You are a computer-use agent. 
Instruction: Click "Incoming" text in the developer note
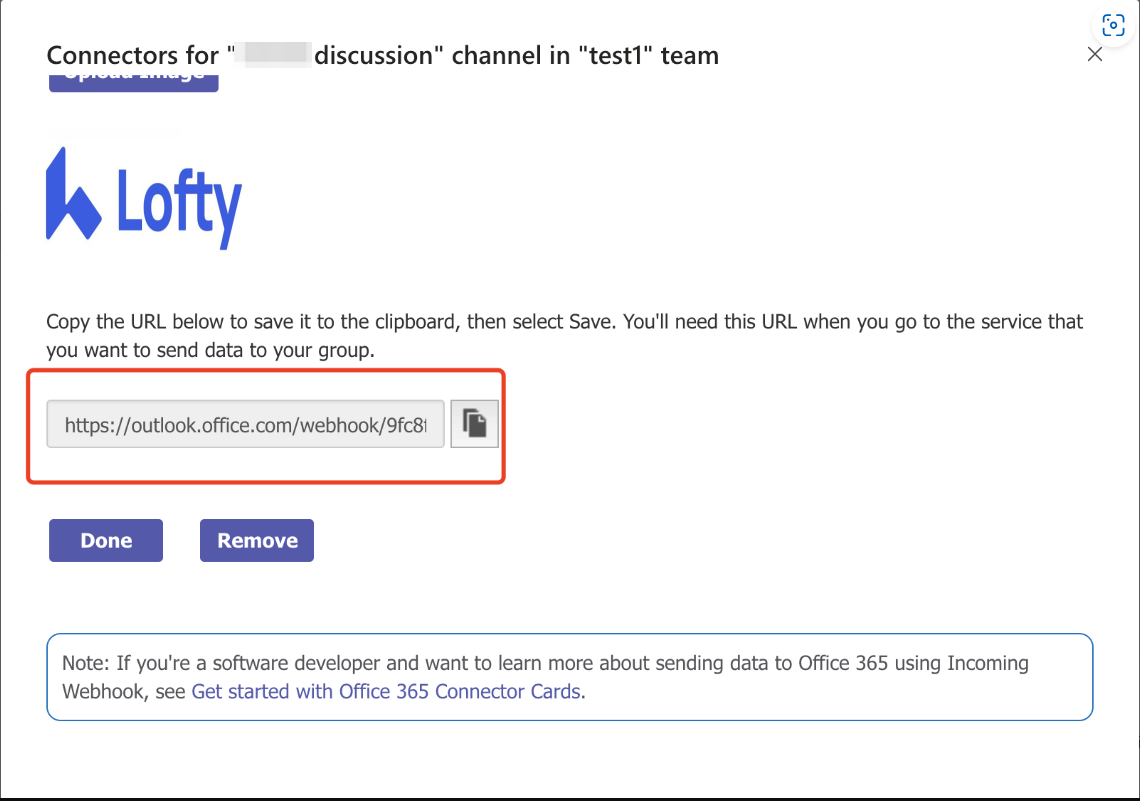pos(987,663)
